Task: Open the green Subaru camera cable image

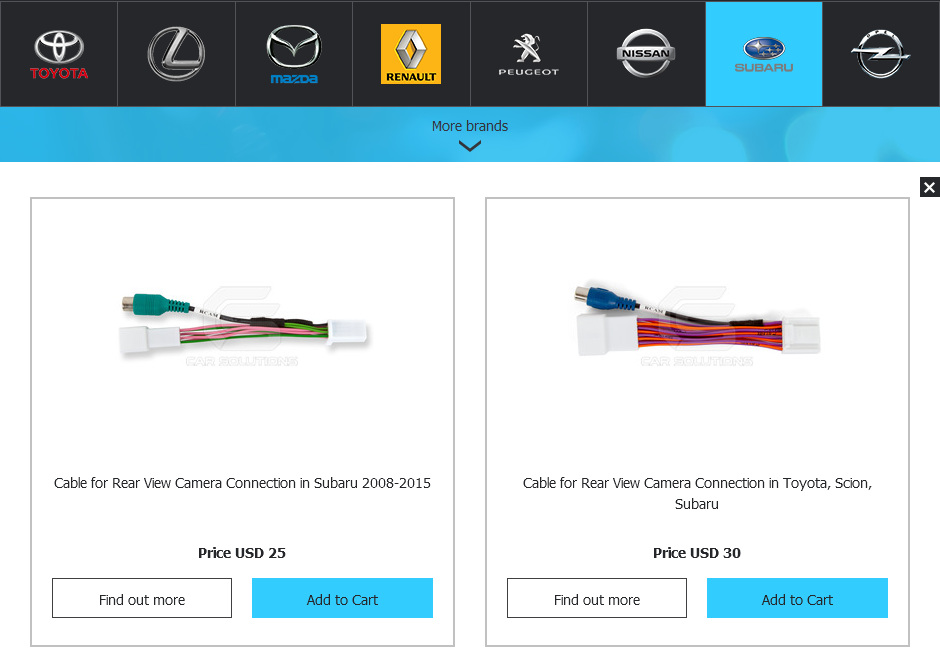Action: point(243,327)
